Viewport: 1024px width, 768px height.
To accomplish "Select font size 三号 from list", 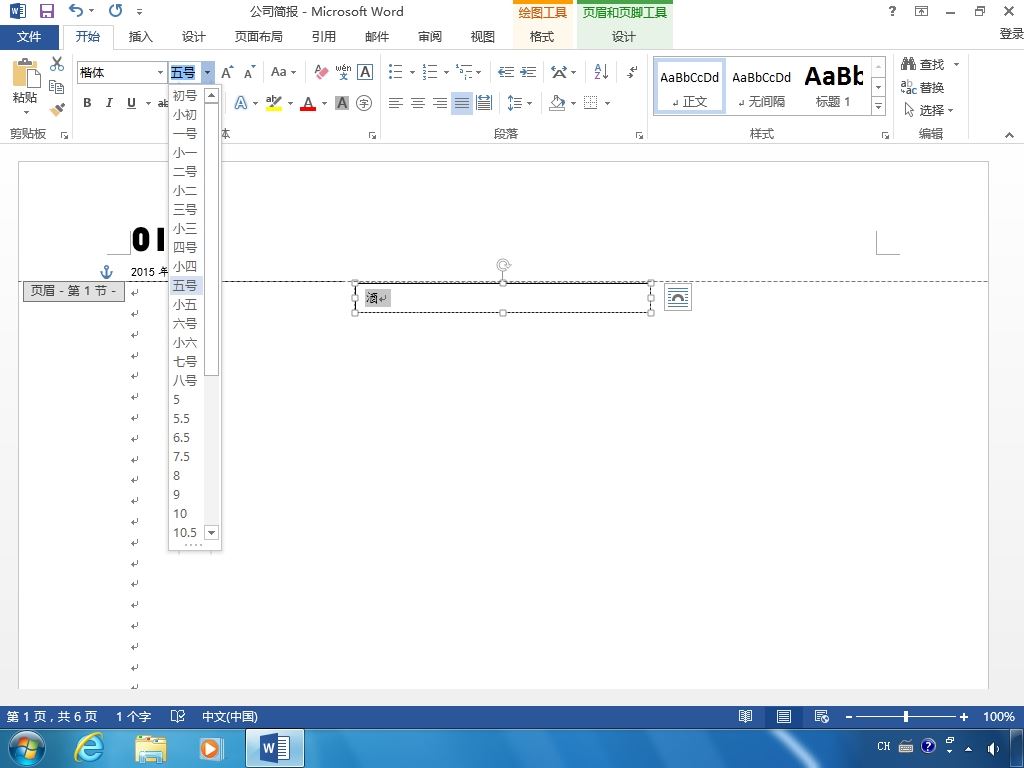I will [x=185, y=210].
